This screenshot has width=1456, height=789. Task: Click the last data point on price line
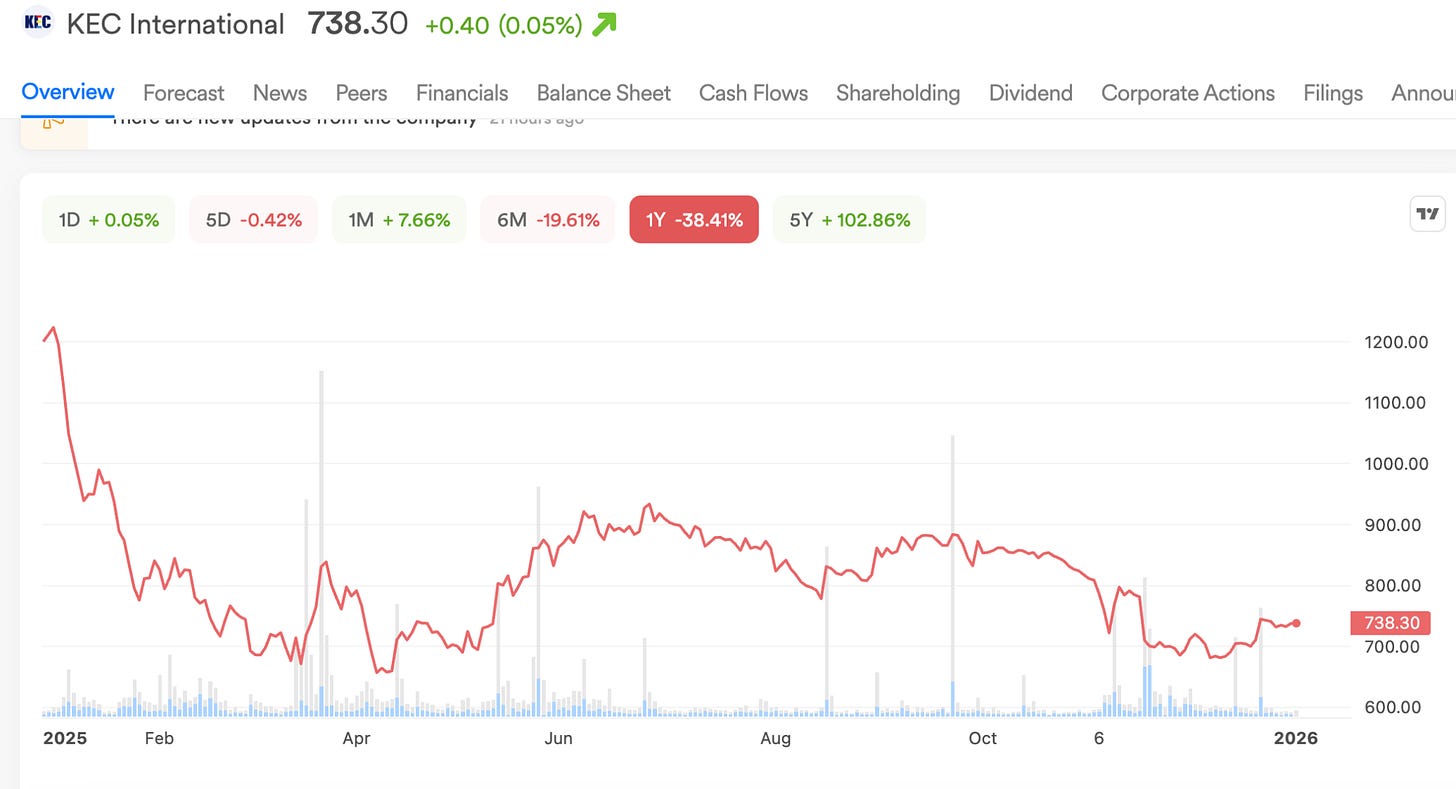(x=1297, y=623)
